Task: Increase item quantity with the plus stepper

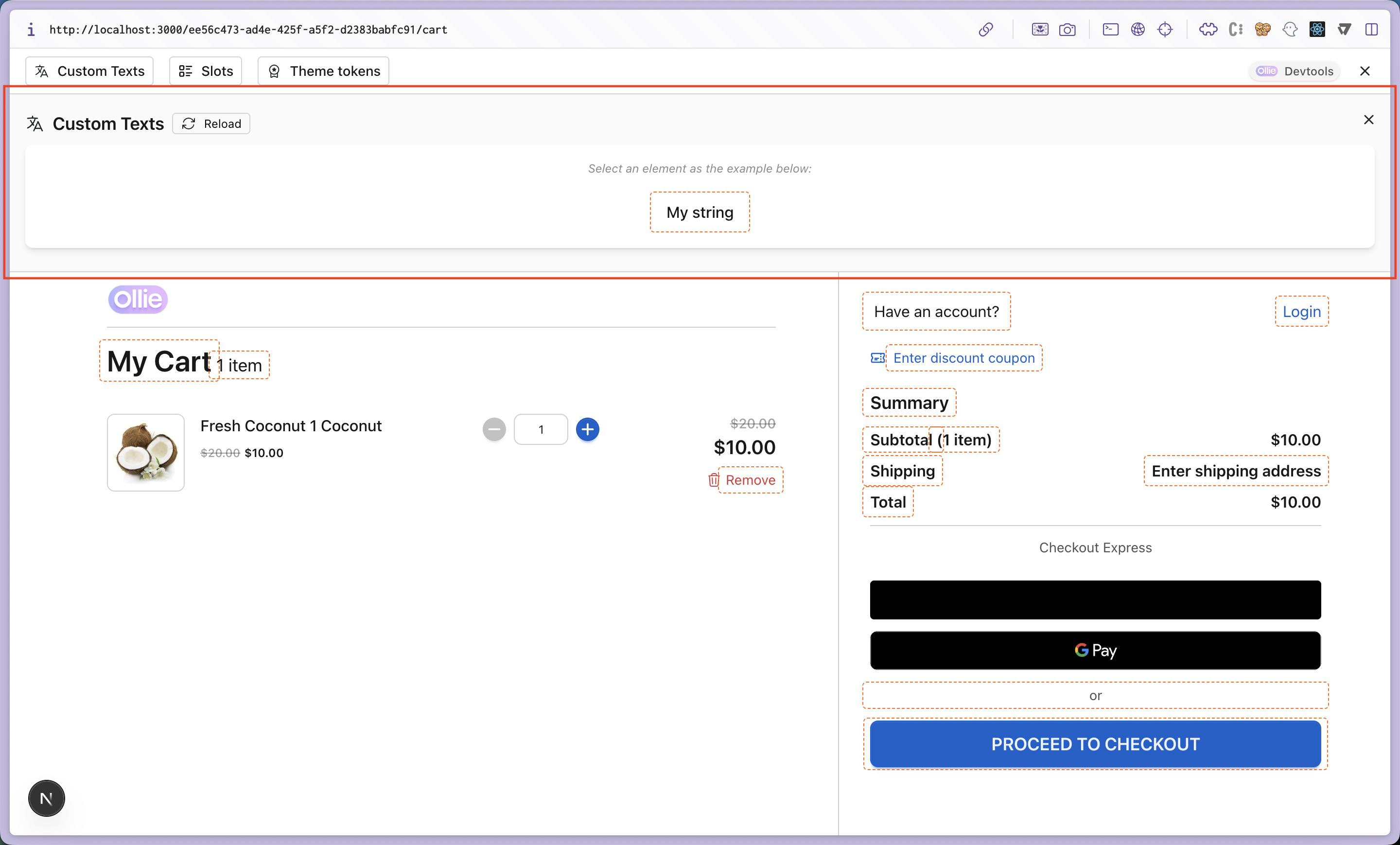Action: coord(588,429)
